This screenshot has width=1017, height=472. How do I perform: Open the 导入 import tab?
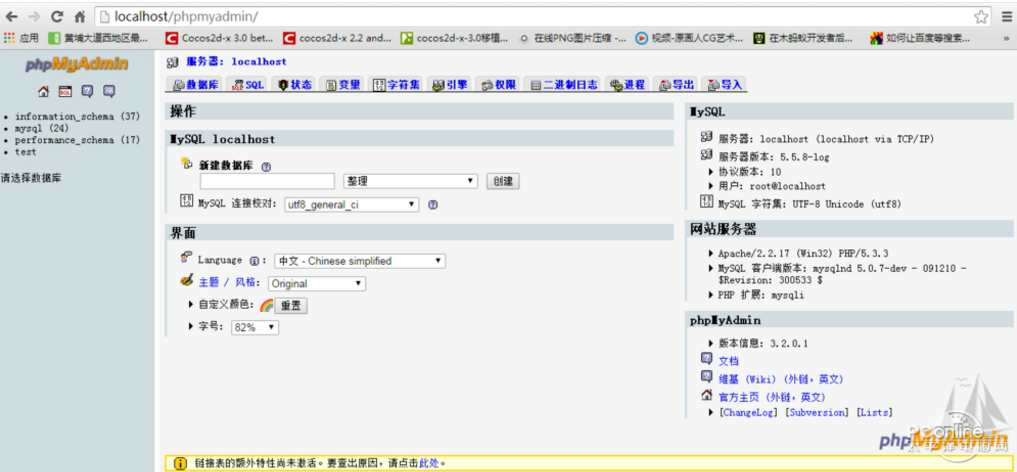pos(724,84)
